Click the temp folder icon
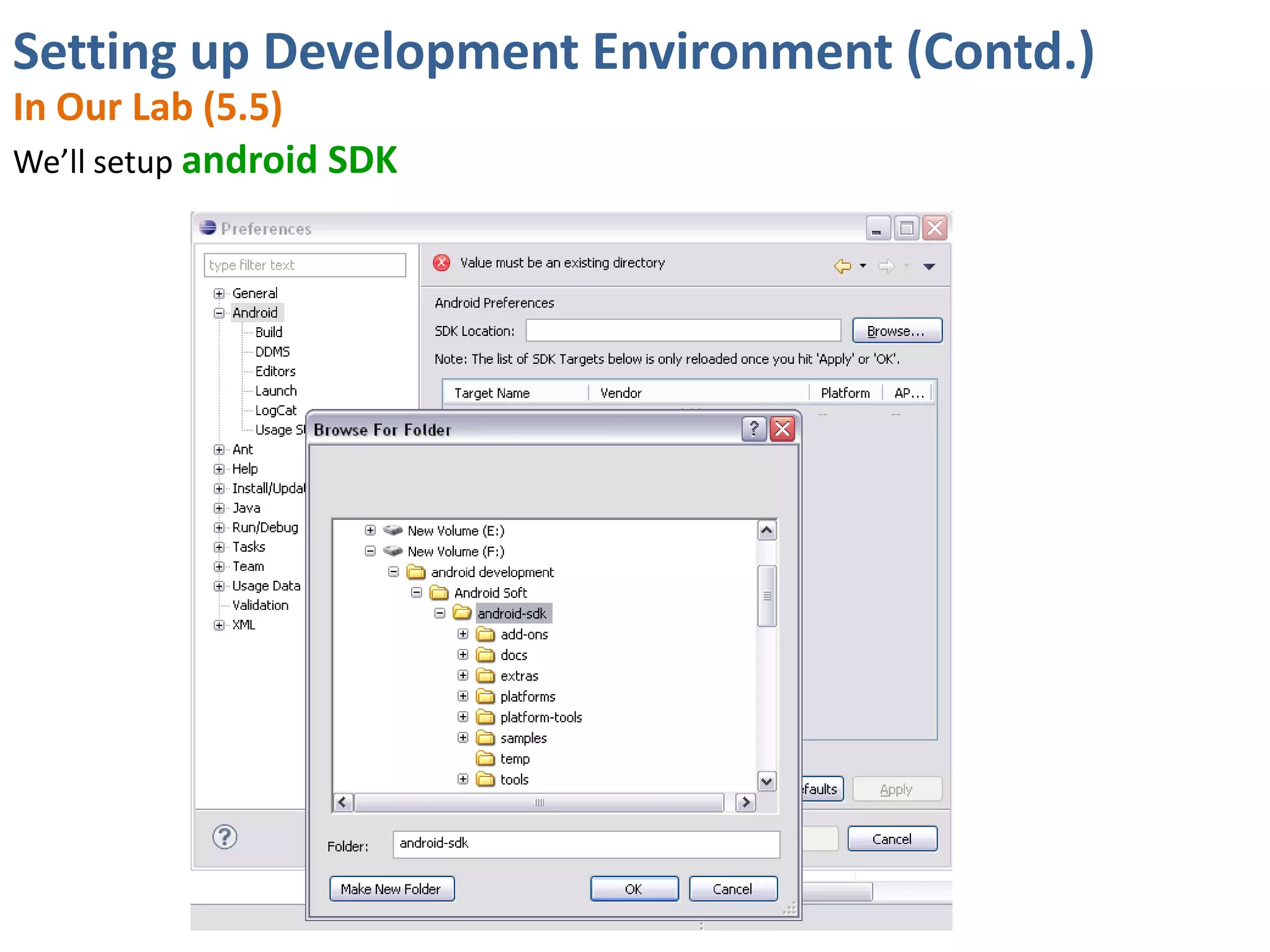The image size is (1270, 952). [x=486, y=759]
